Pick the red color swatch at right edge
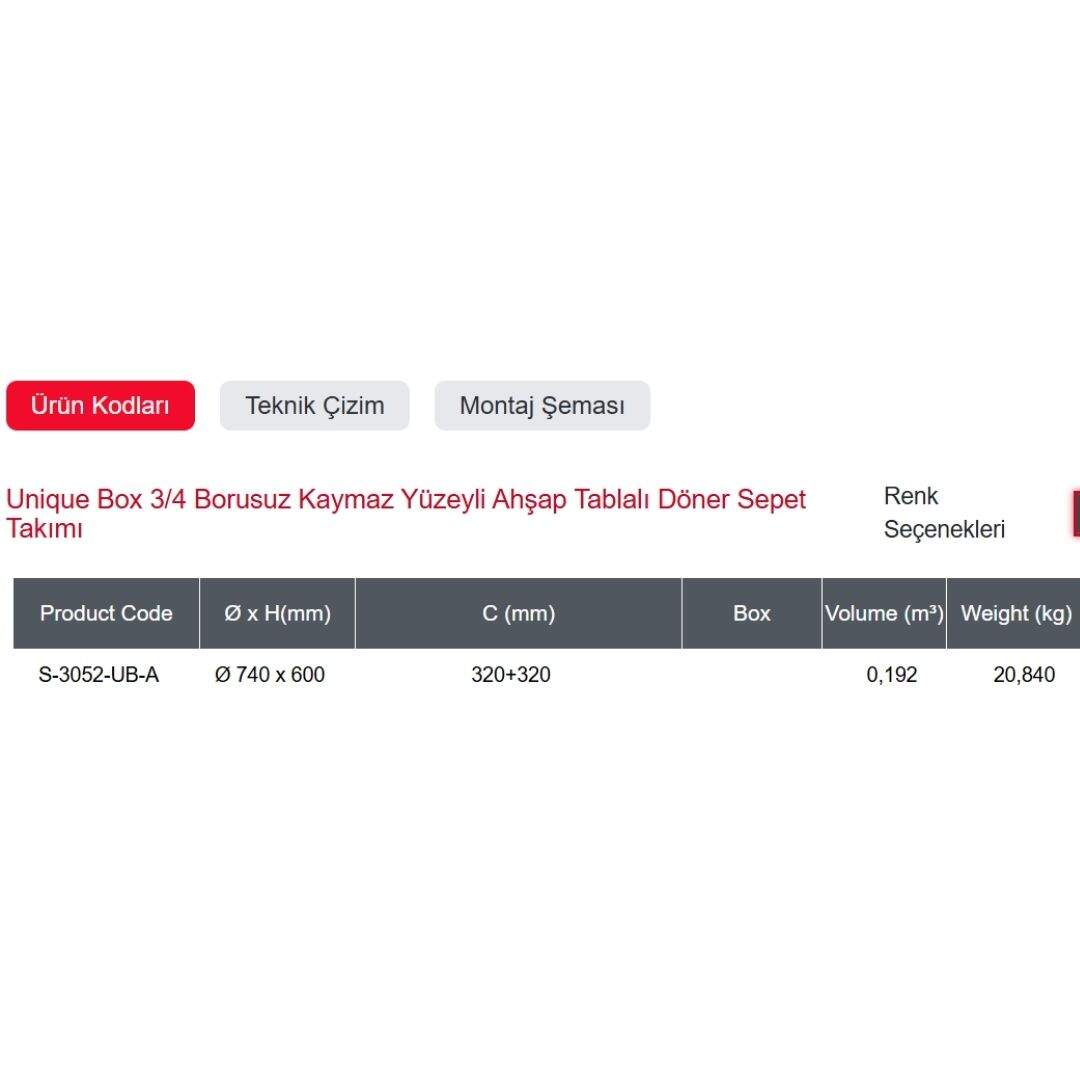This screenshot has height=1080, width=1080. click(1075, 513)
